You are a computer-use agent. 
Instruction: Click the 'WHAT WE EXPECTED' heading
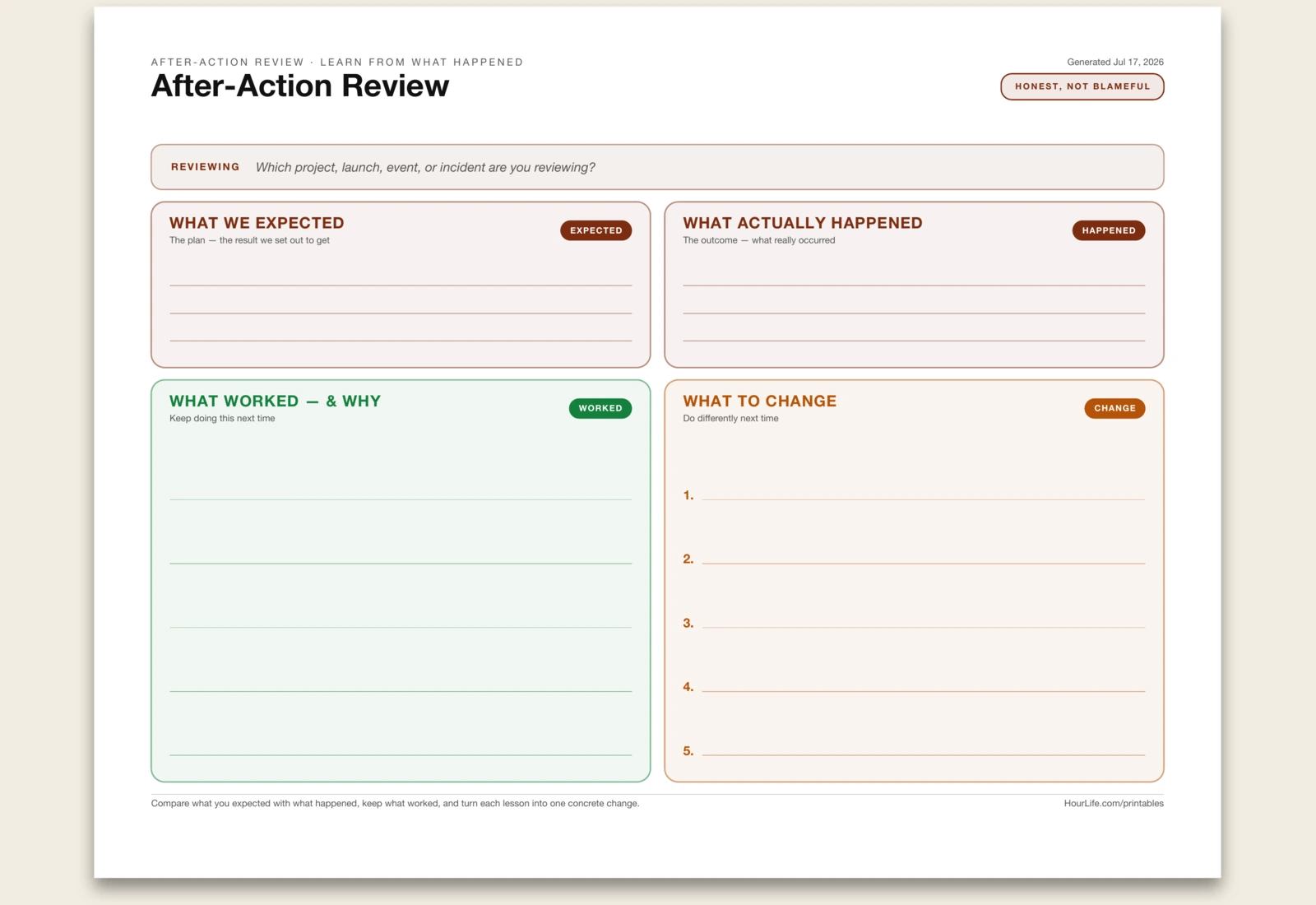point(257,223)
